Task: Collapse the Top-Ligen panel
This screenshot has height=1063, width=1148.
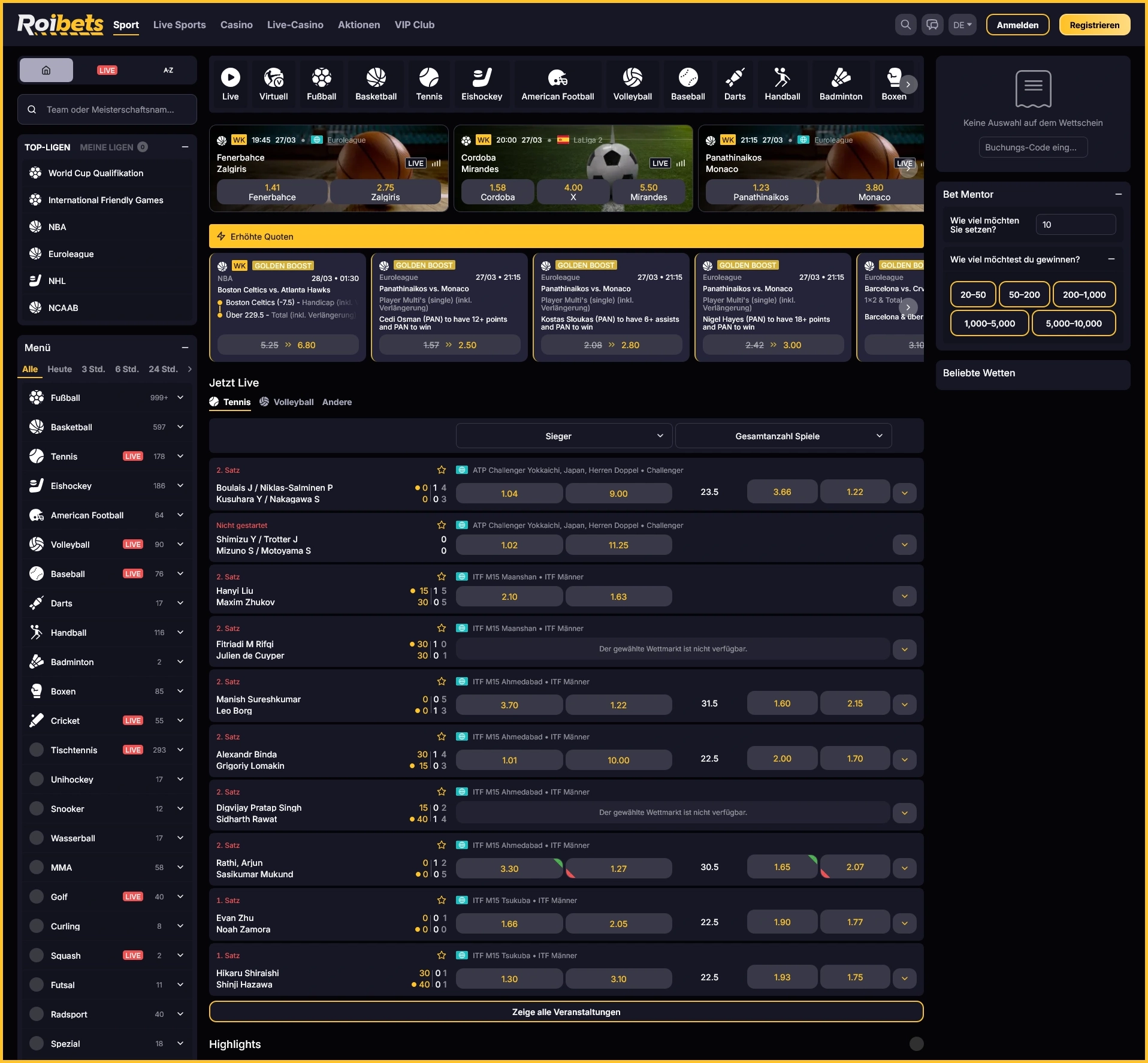Action: click(185, 147)
